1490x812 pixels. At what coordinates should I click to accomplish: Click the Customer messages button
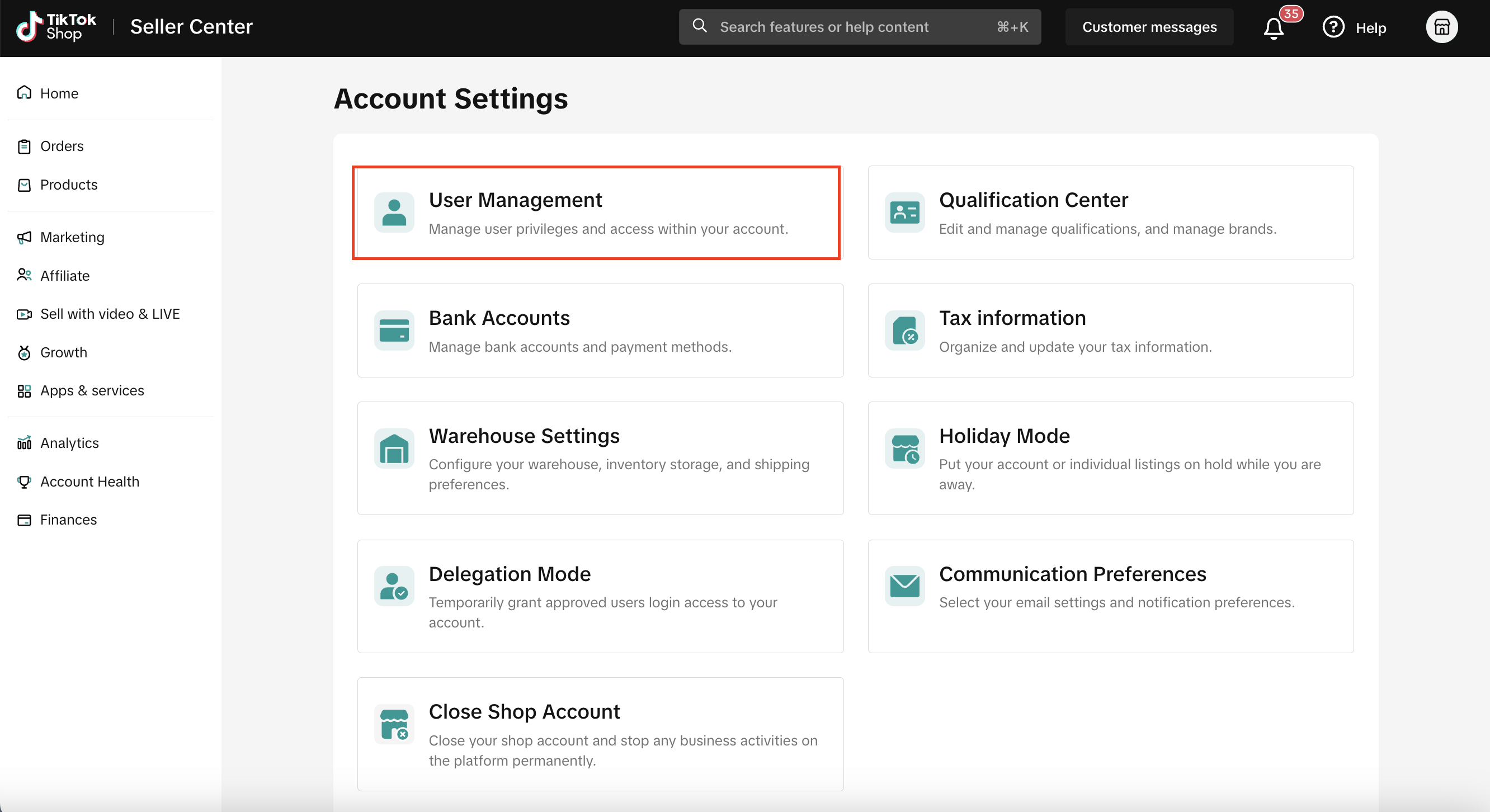(x=1149, y=27)
